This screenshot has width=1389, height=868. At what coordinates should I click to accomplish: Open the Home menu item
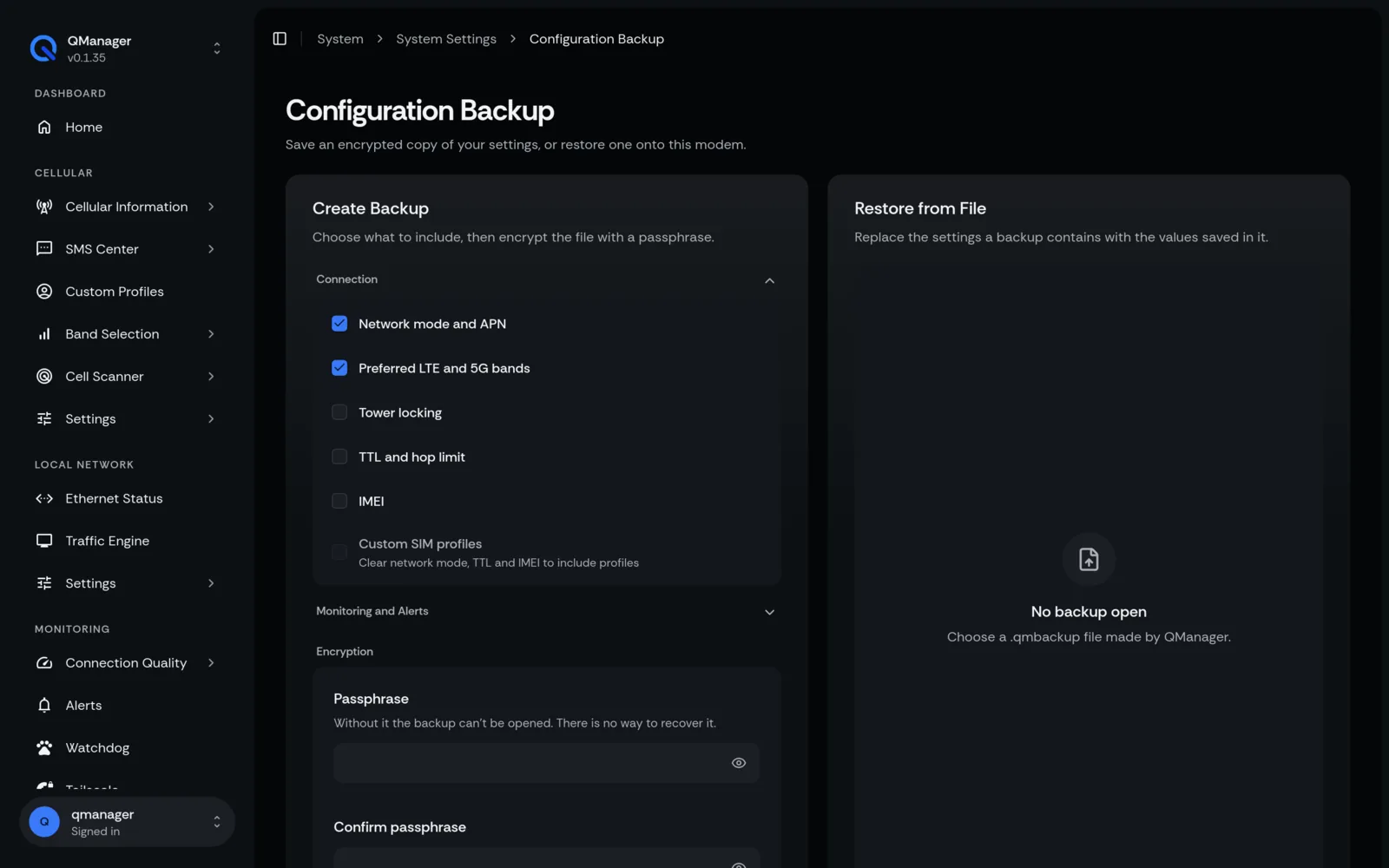(x=127, y=128)
